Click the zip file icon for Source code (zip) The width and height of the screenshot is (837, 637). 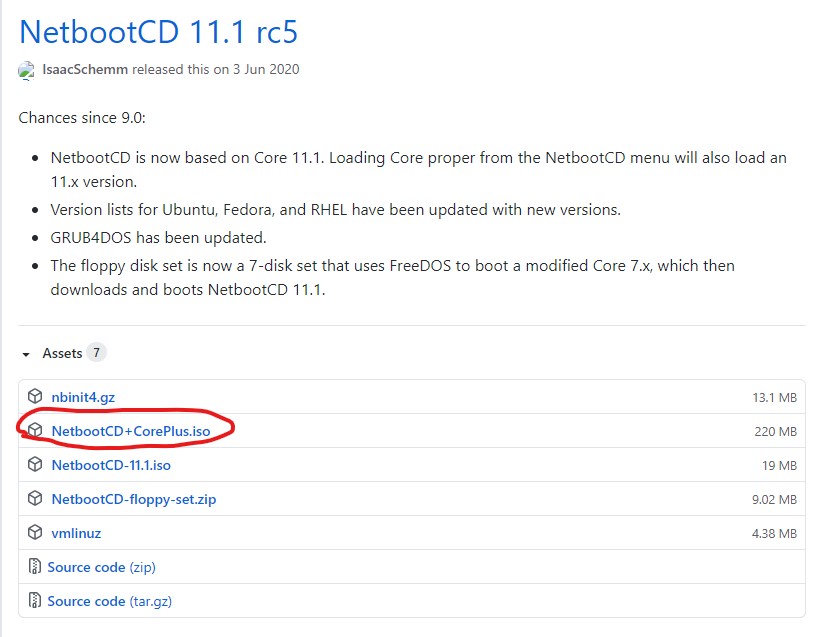point(35,567)
